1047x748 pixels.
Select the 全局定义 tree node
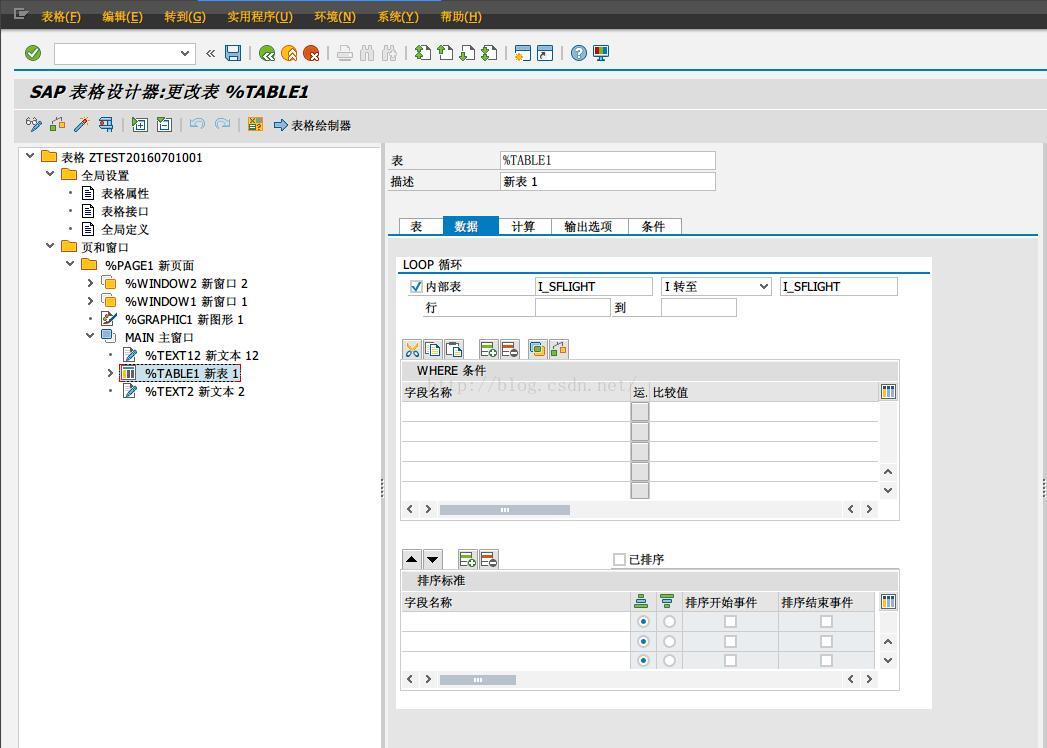click(x=125, y=230)
